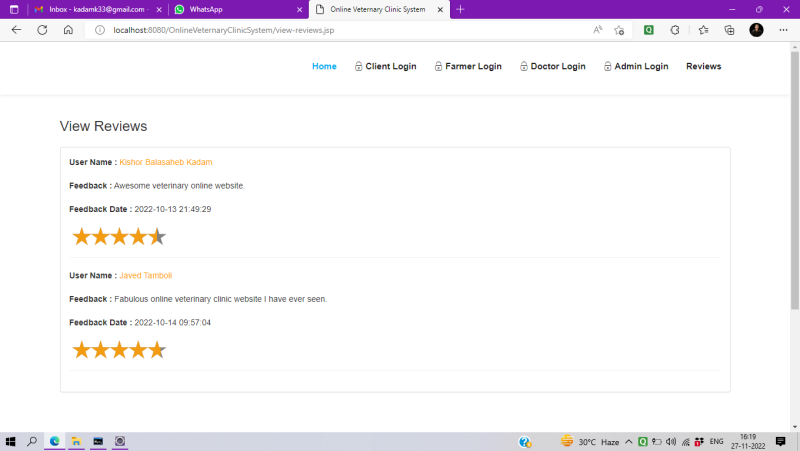This screenshot has height=451, width=800.
Task: Click user name Kishor Balasaheb Kadam
Action: [166, 162]
